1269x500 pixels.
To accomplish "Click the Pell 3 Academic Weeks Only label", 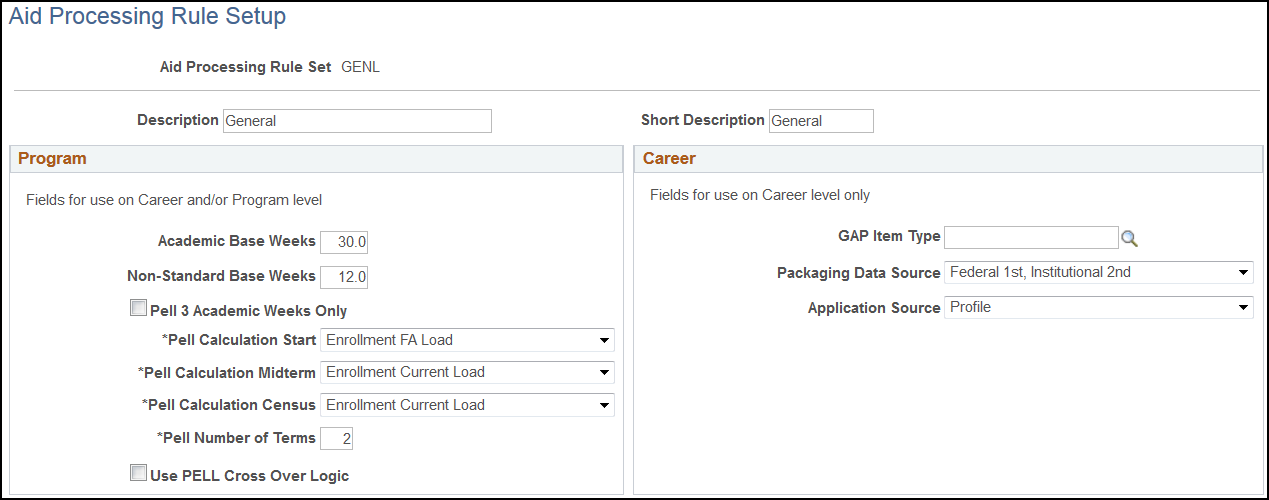I will pyautogui.click(x=249, y=311).
